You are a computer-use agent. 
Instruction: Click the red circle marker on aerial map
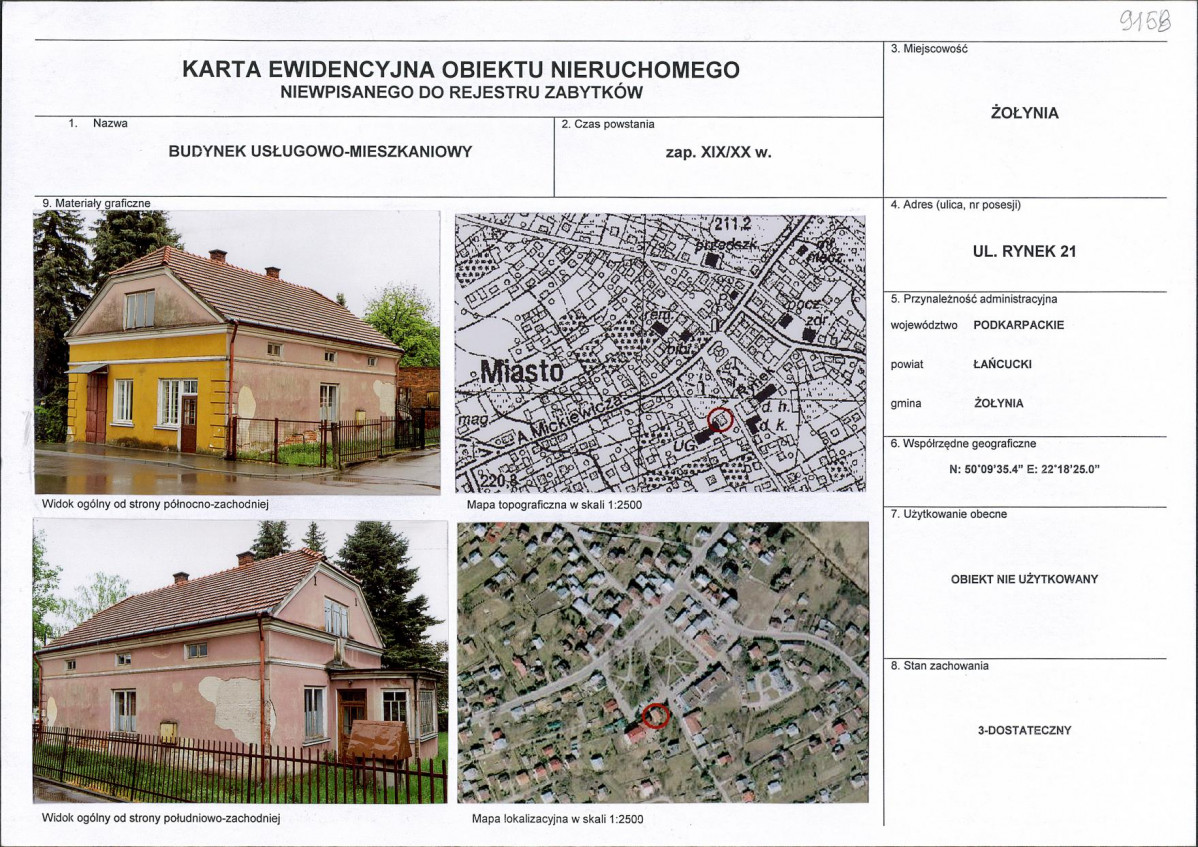(656, 716)
